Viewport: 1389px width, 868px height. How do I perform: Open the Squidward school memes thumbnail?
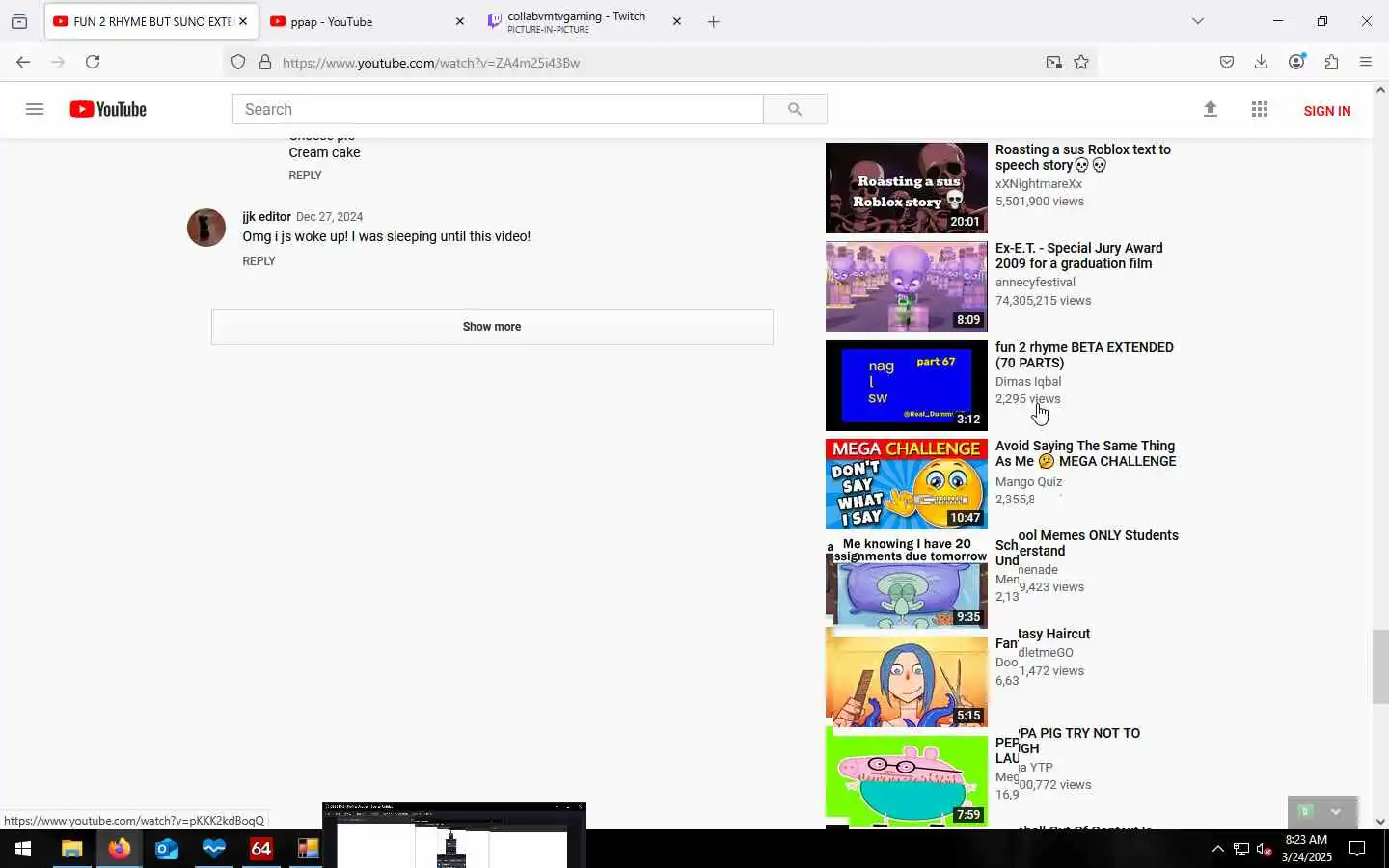(907, 583)
